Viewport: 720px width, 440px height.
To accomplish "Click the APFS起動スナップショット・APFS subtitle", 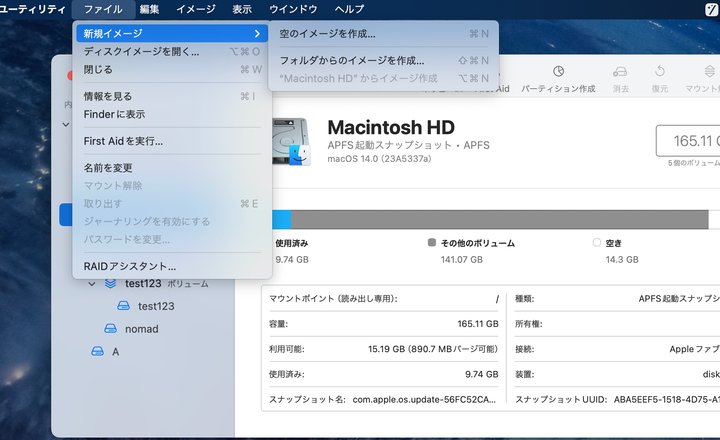I will 409,145.
